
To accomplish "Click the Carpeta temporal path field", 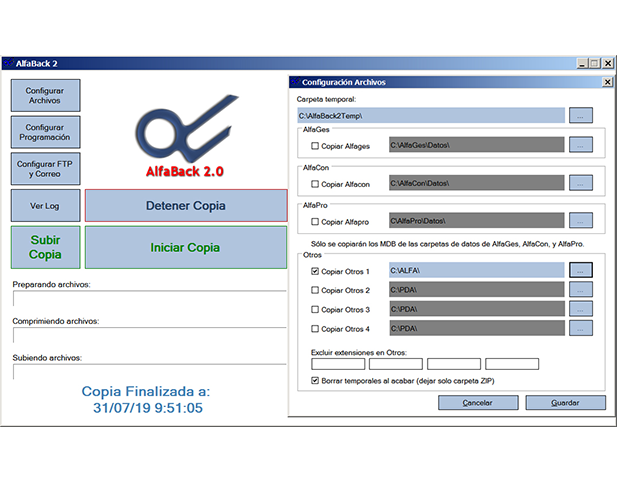I will point(431,116).
